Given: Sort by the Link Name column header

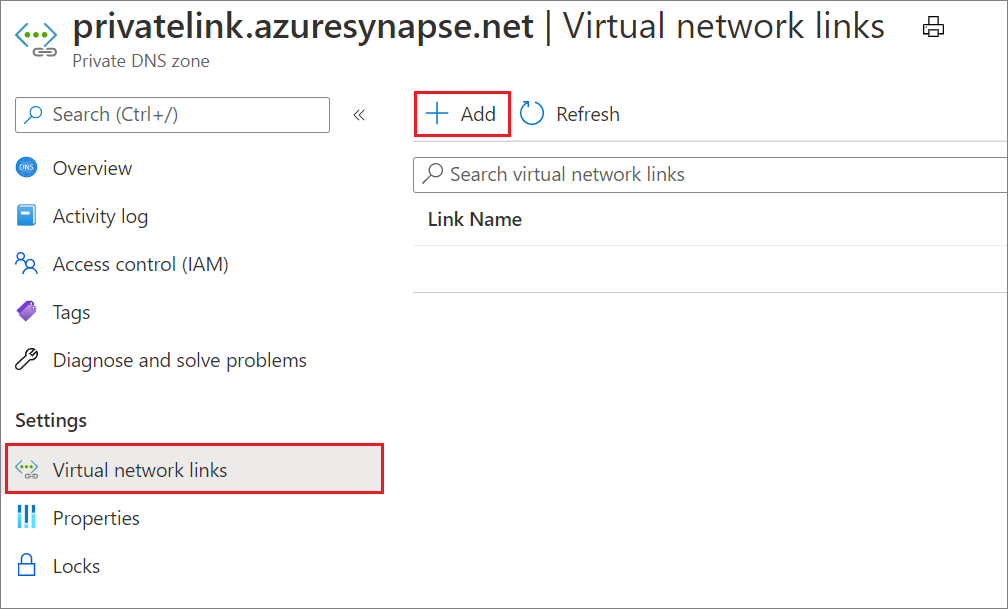Looking at the screenshot, I should tap(474, 219).
